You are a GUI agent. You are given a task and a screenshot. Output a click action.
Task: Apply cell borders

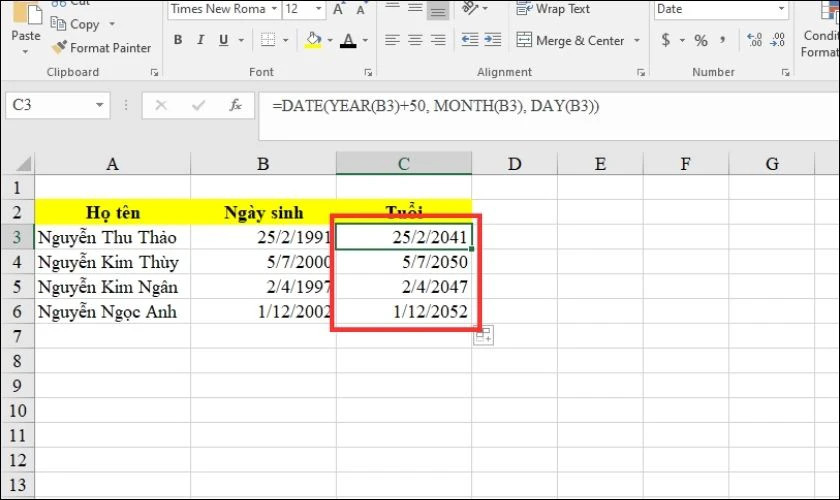[x=268, y=40]
